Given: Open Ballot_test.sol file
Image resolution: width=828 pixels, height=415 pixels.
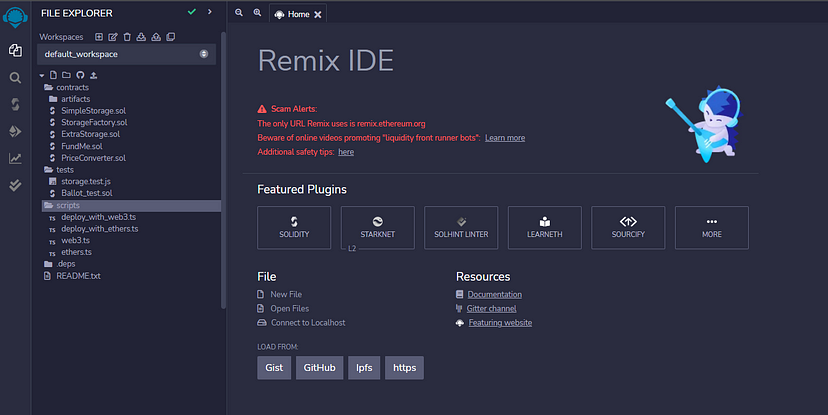Looking at the screenshot, I should [x=87, y=193].
